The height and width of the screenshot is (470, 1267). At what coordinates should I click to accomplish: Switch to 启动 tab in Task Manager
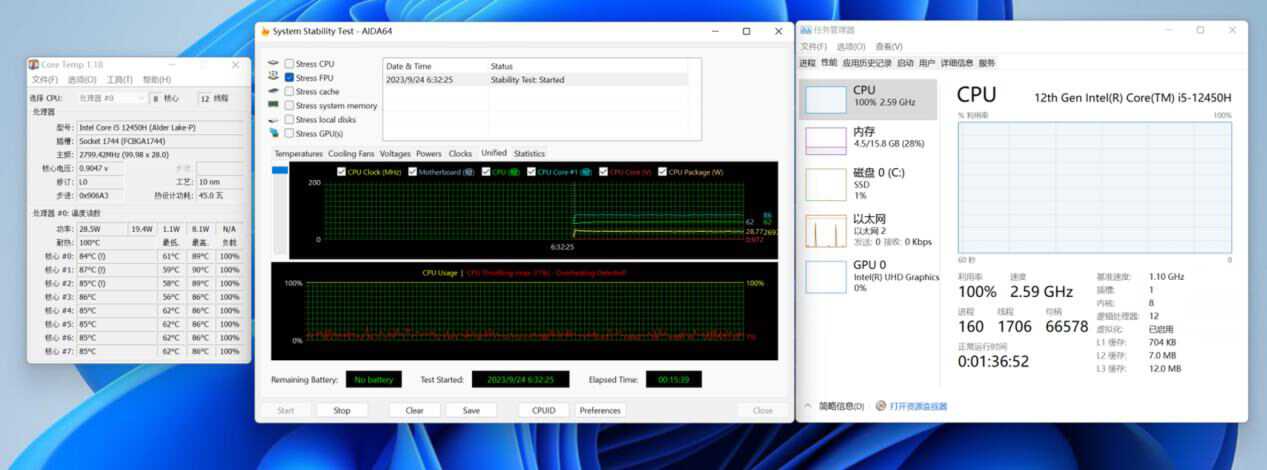(905, 62)
